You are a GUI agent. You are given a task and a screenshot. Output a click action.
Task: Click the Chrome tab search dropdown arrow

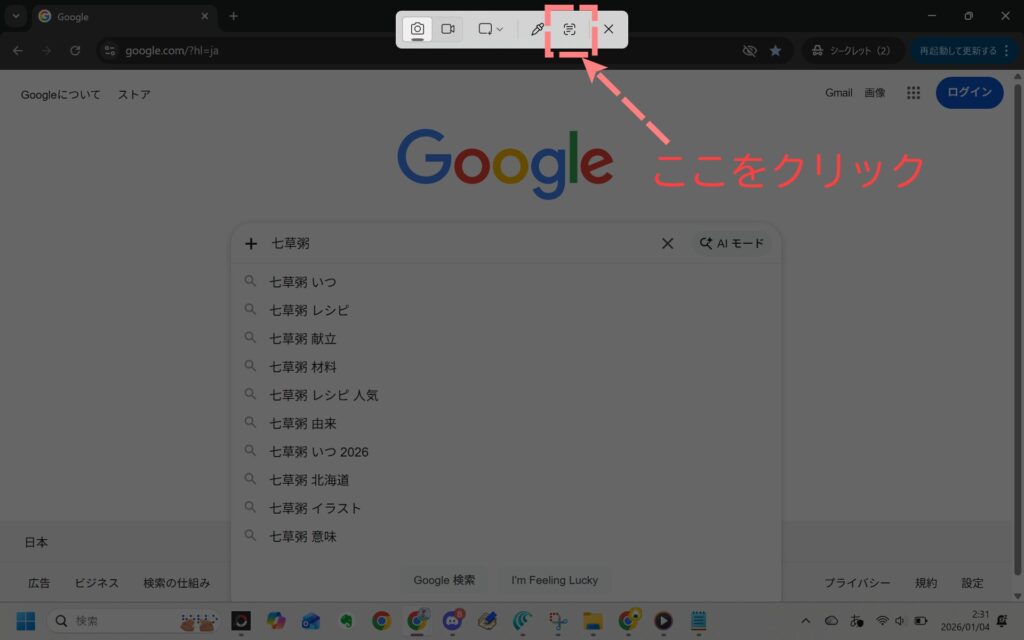15,16
